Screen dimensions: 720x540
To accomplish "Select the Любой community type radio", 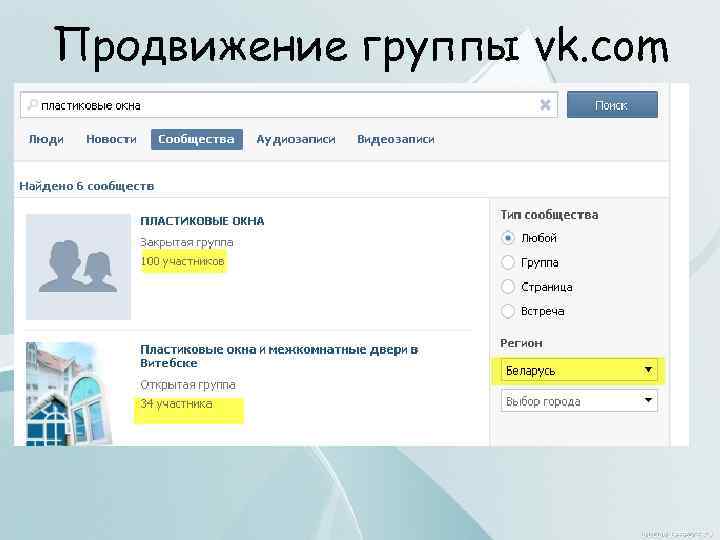I will 508,238.
